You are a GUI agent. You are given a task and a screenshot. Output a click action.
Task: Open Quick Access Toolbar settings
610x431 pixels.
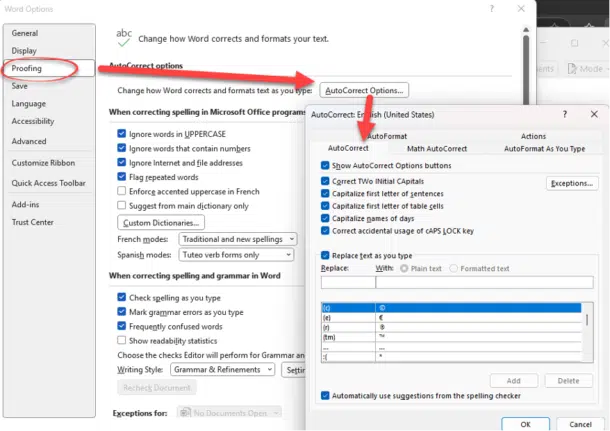49,183
